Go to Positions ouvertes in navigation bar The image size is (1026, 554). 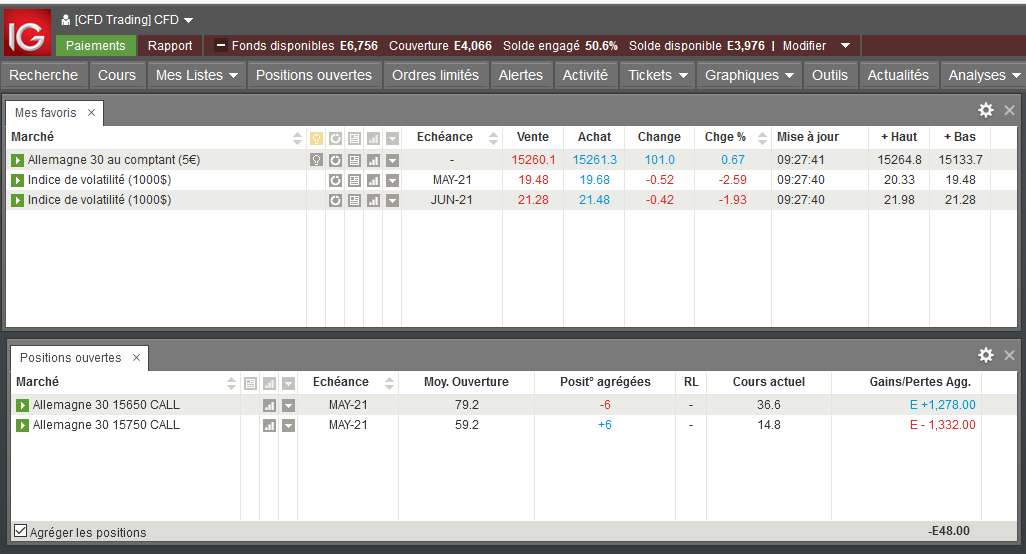pos(314,75)
